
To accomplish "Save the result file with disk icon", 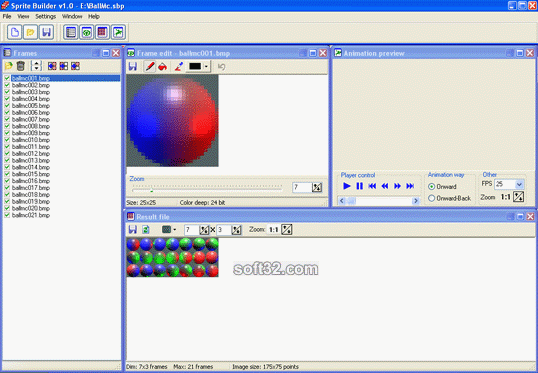I will click(x=132, y=230).
